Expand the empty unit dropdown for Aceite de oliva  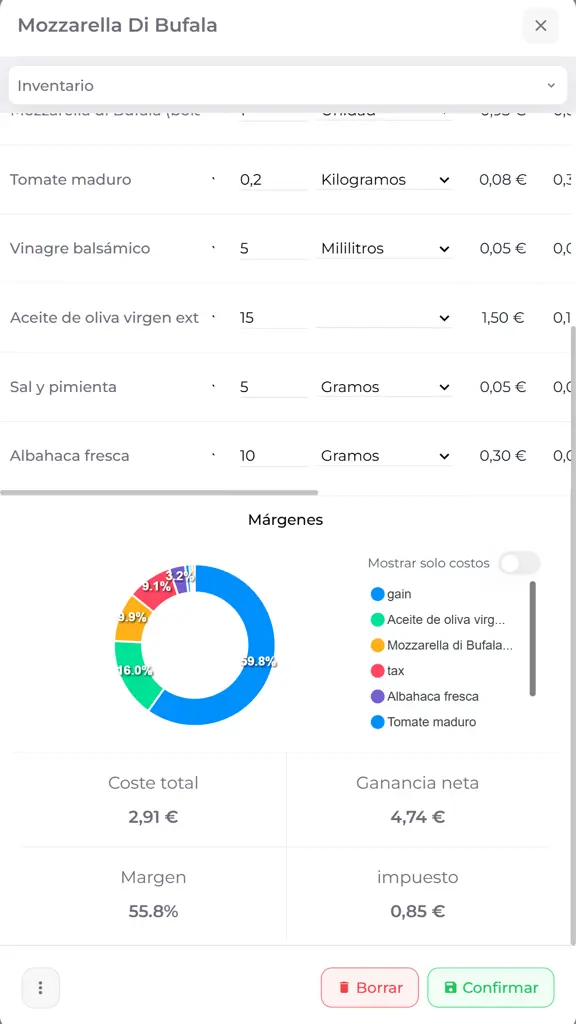[385, 317]
